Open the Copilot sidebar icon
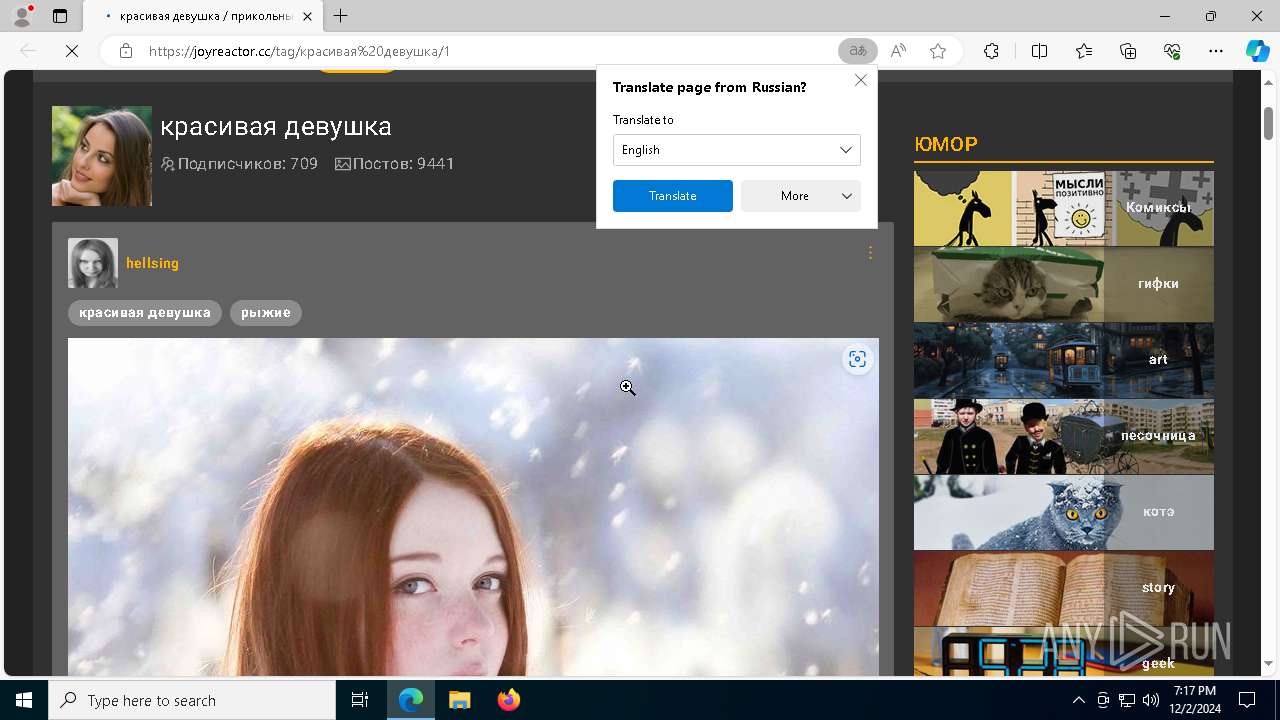Image resolution: width=1280 pixels, height=720 pixels. click(x=1257, y=51)
